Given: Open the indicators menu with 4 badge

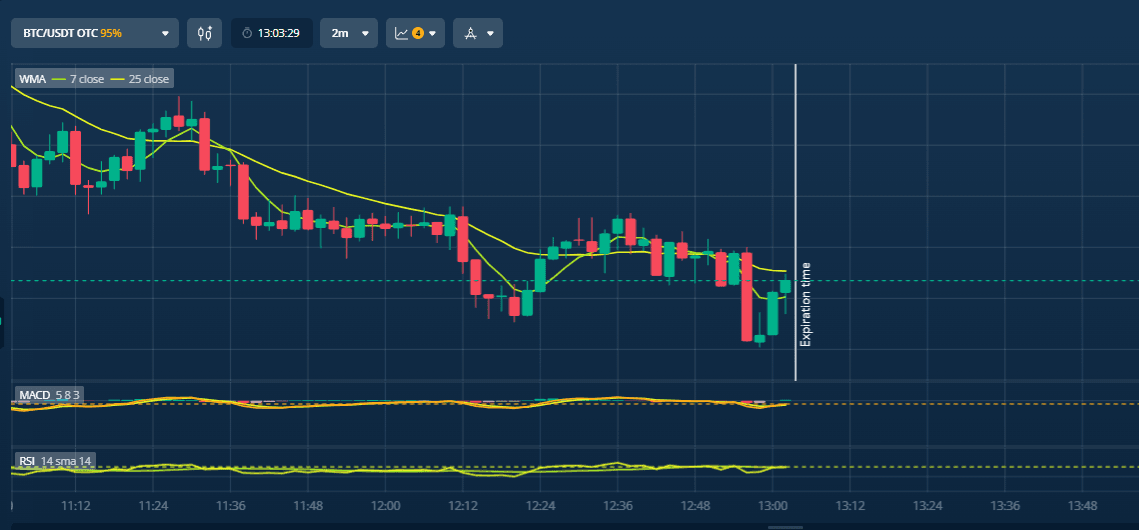Looking at the screenshot, I should coord(416,33).
